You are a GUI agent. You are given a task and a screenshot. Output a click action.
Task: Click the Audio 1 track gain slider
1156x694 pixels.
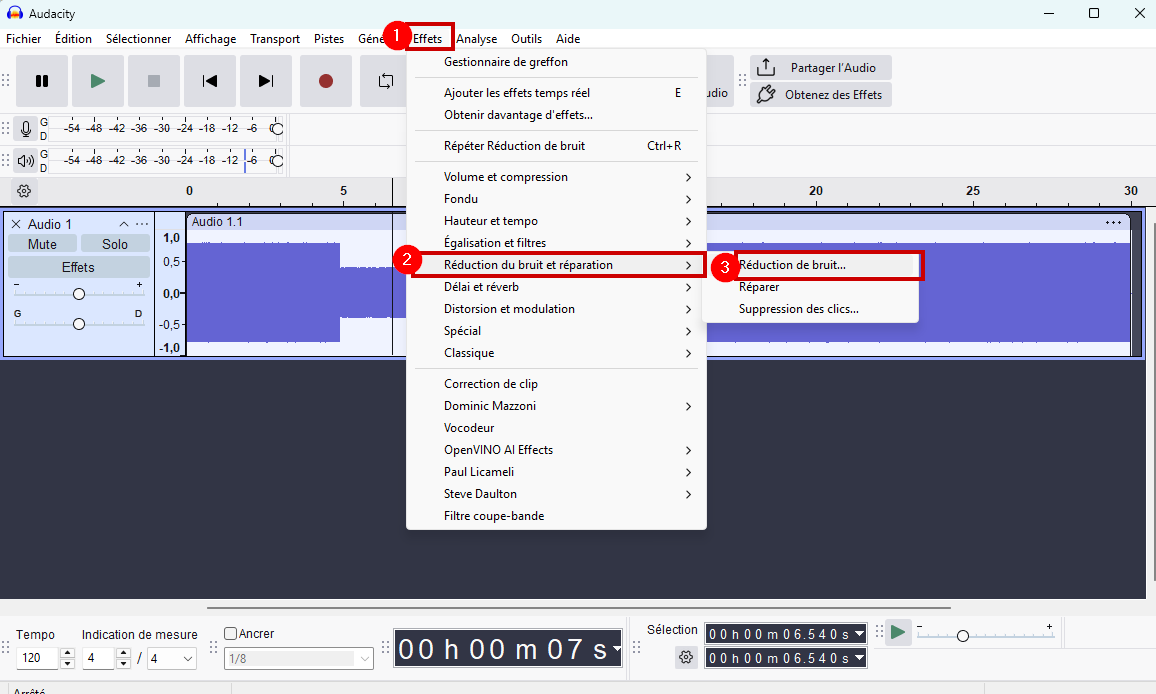coord(79,293)
